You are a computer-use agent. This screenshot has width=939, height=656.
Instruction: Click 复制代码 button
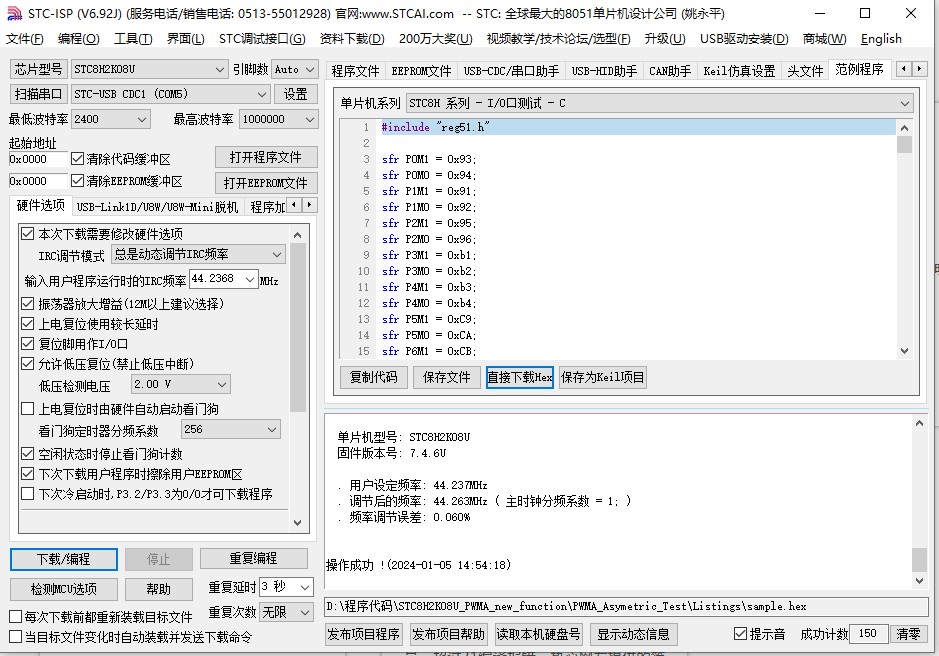(374, 377)
